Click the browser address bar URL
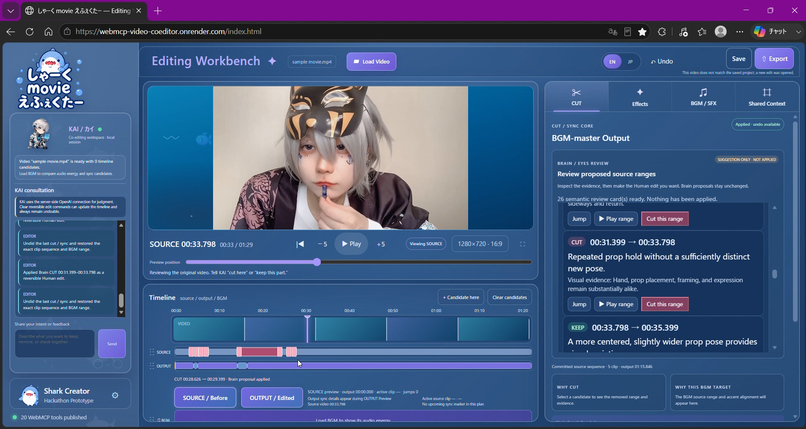The height and width of the screenshot is (429, 806). coord(168,31)
